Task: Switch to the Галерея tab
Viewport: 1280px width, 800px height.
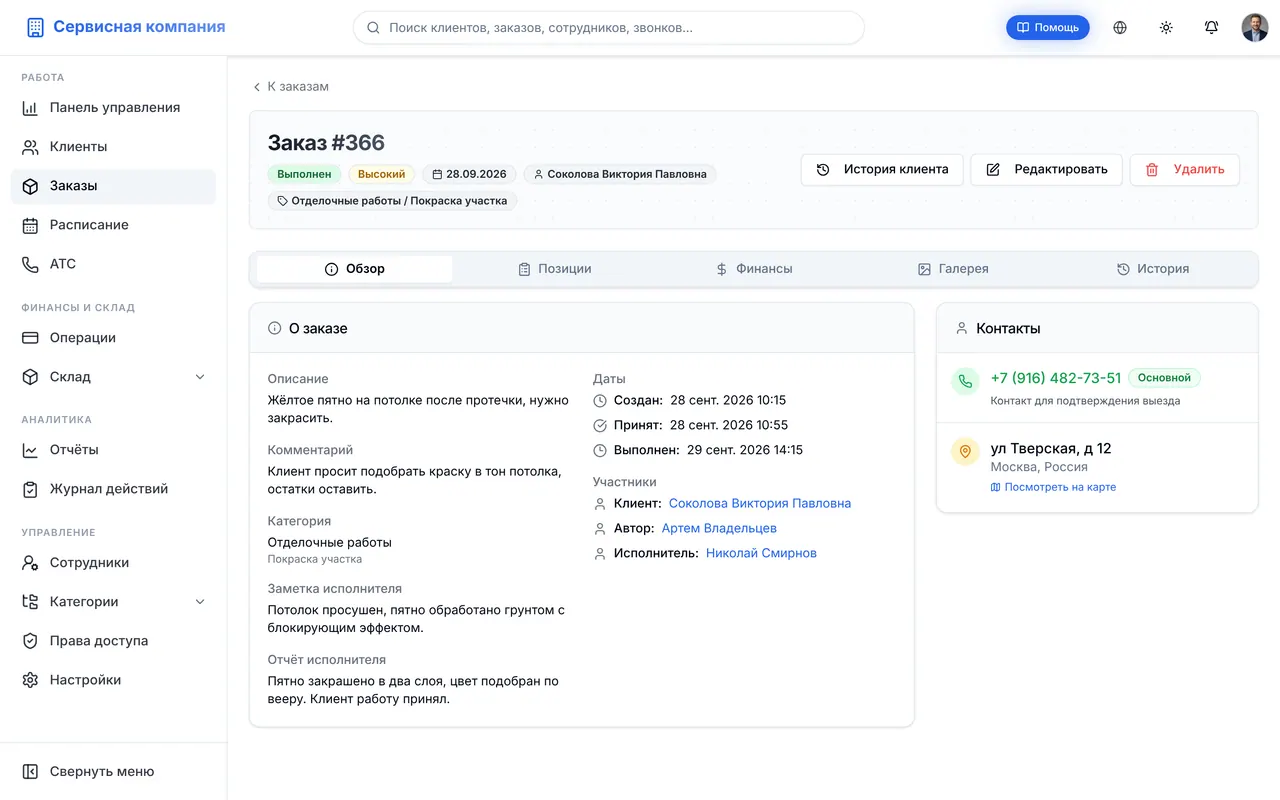Action: (x=953, y=269)
